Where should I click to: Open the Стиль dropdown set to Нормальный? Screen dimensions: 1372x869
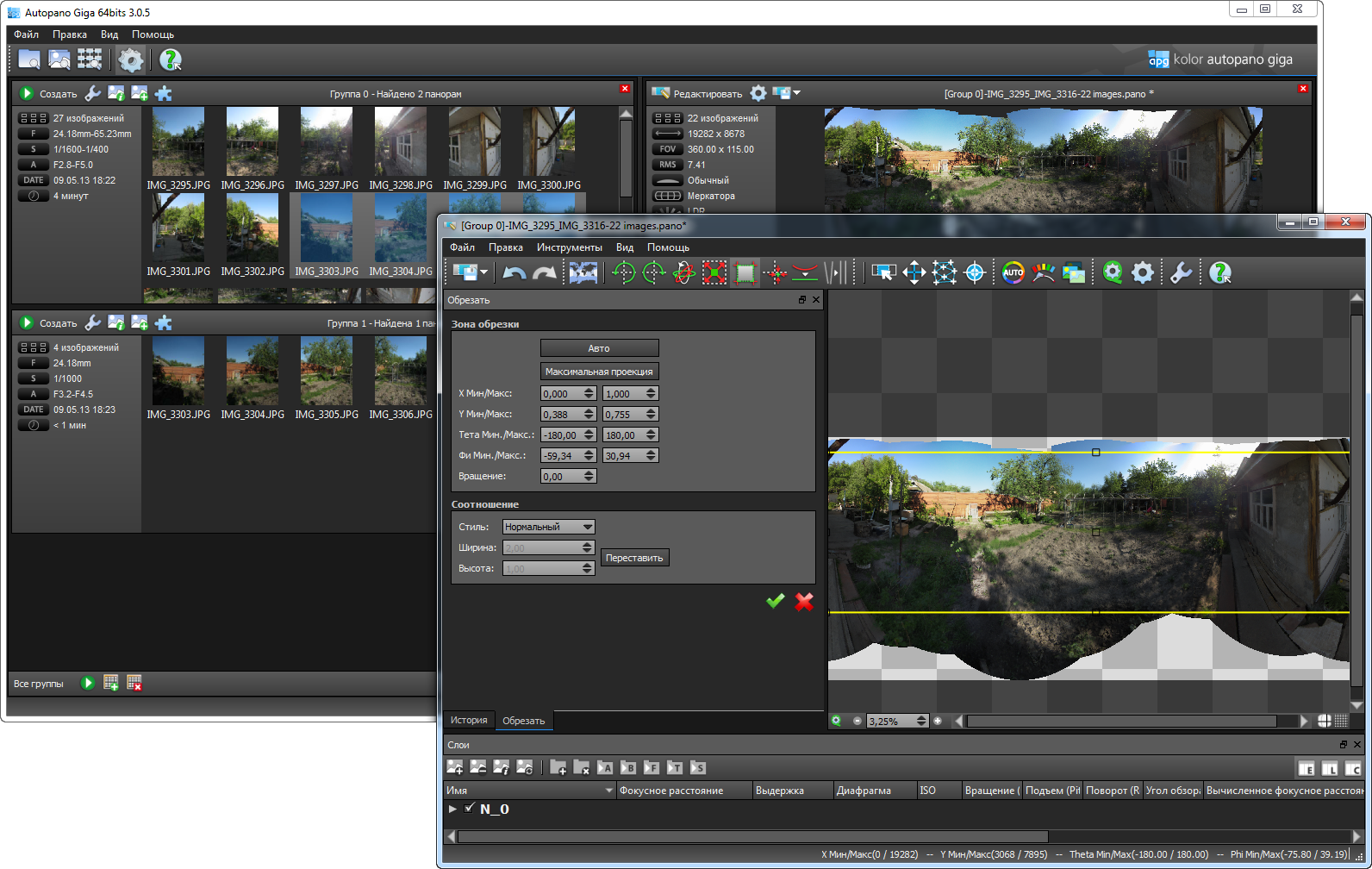pos(549,527)
